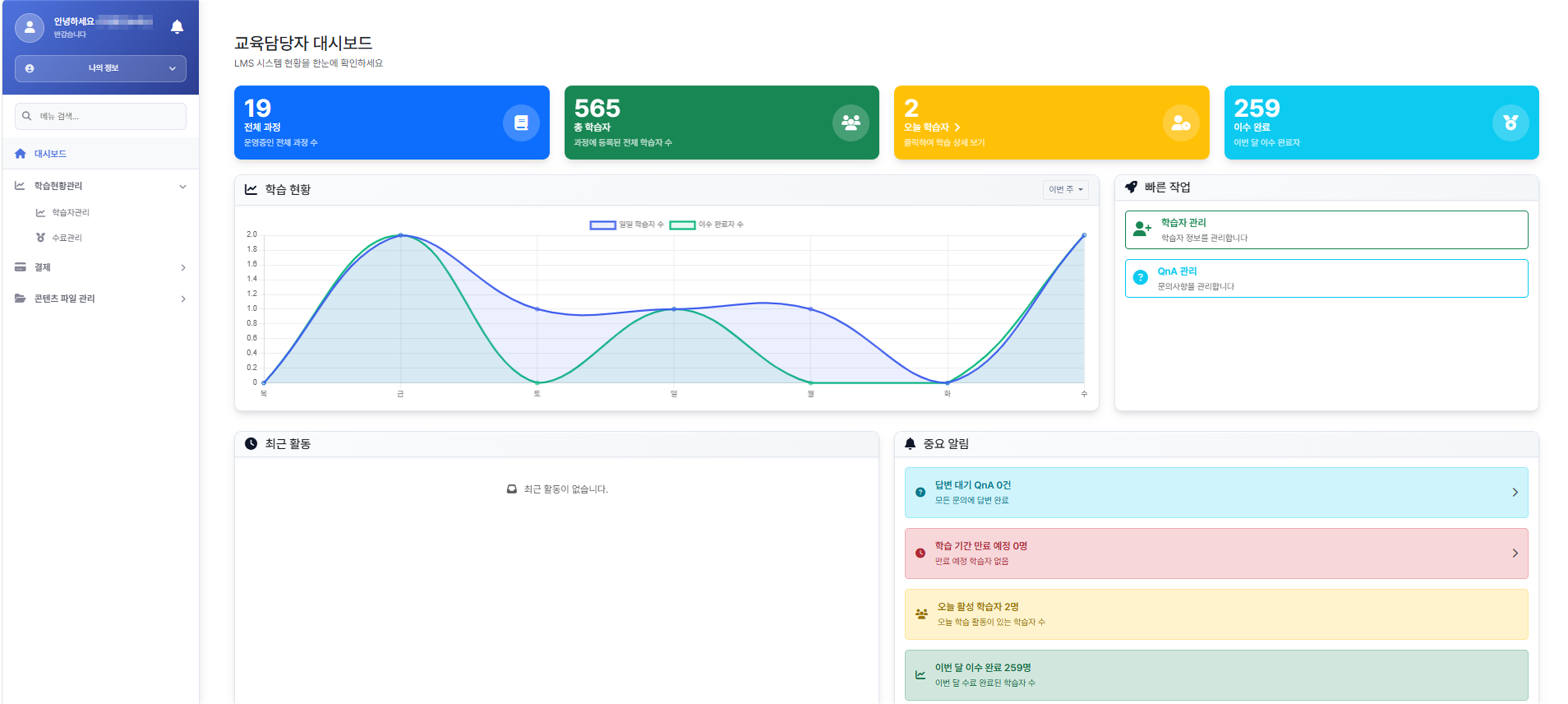Click the add-user icon in 학습자 관리
The width and height of the screenshot is (1568, 704).
click(x=1142, y=230)
